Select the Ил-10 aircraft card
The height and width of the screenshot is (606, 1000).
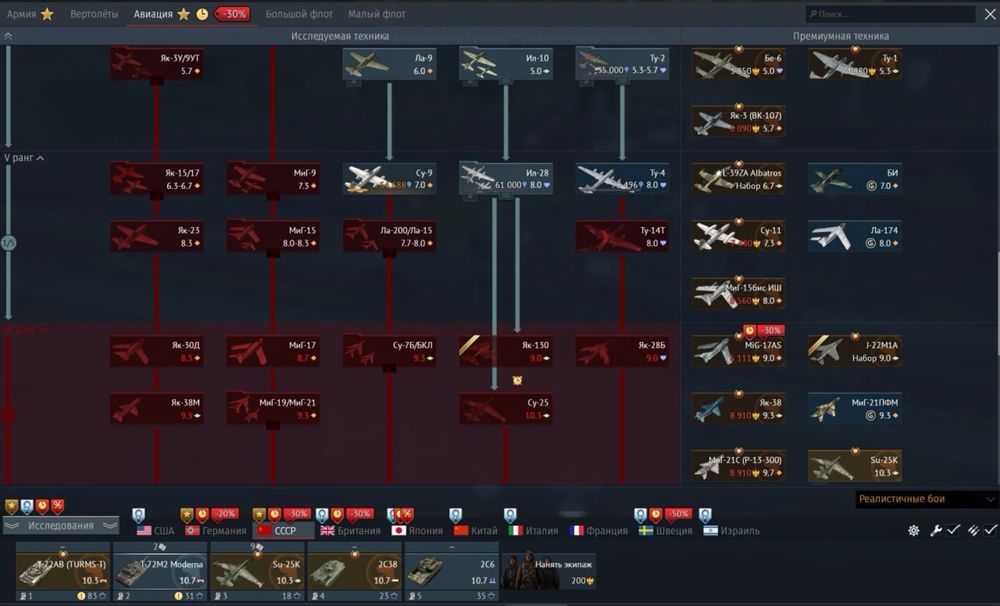click(506, 64)
